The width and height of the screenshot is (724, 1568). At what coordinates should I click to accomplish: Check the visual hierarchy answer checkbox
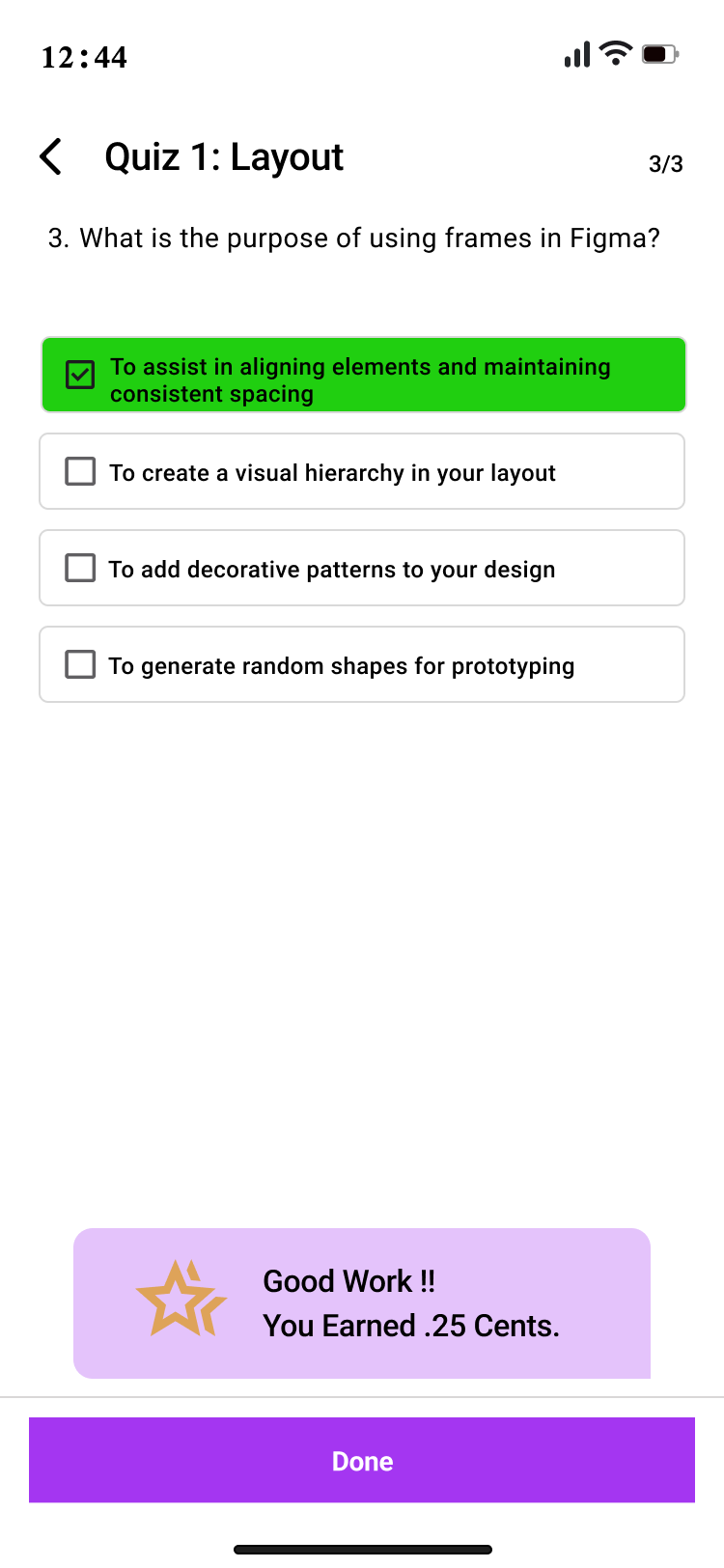[x=80, y=471]
